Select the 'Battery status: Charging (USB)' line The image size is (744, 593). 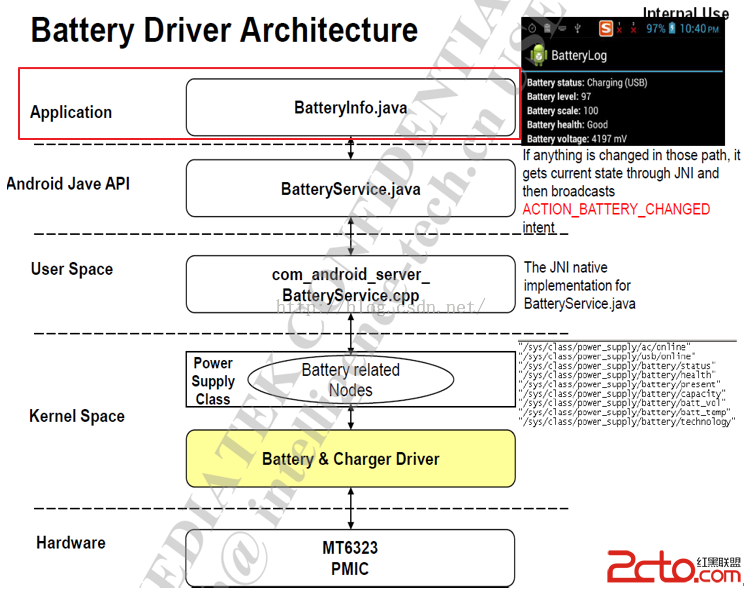click(x=587, y=83)
